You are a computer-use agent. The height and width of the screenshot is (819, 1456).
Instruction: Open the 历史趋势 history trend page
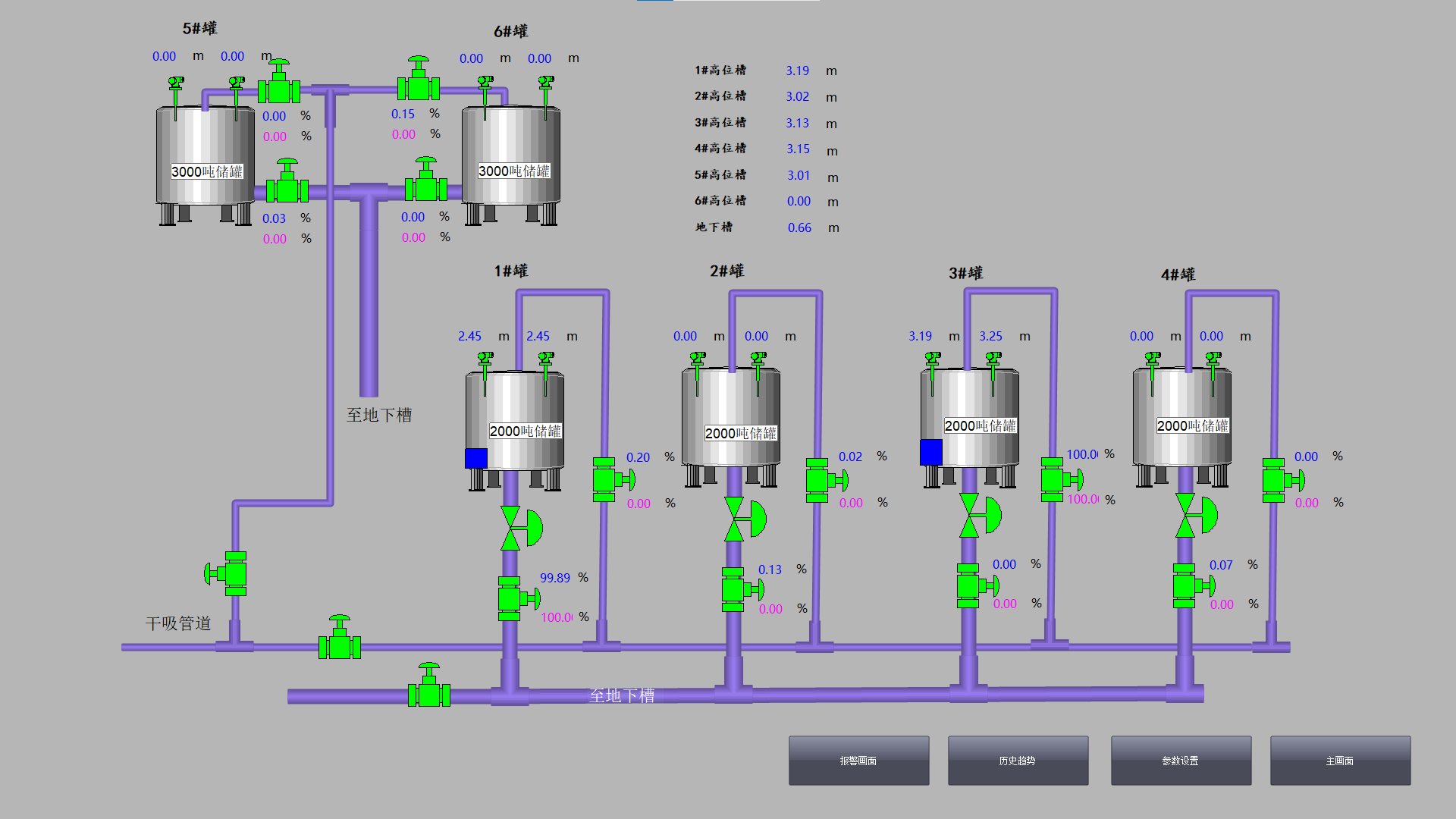click(x=1018, y=760)
